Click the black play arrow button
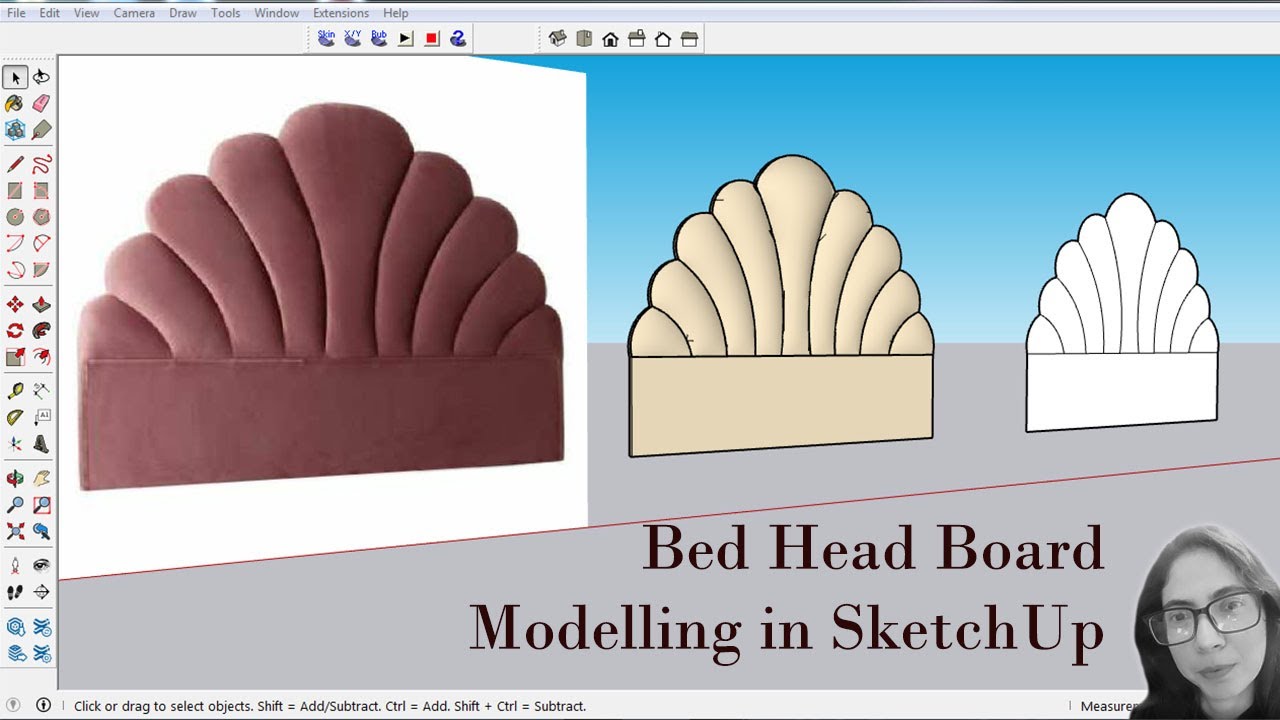This screenshot has width=1280, height=720. [x=405, y=39]
